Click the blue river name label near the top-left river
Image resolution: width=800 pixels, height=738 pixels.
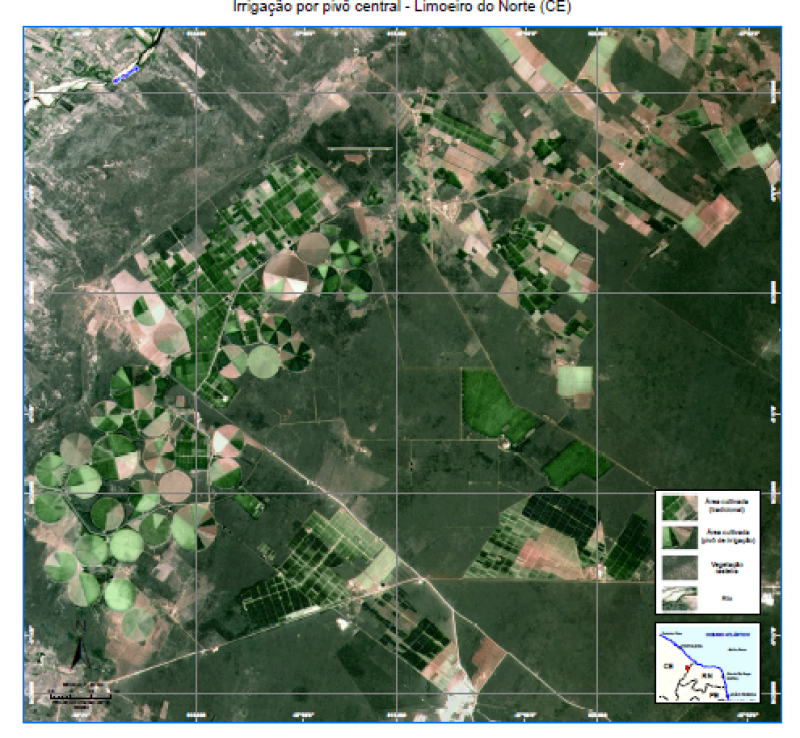(x=125, y=75)
